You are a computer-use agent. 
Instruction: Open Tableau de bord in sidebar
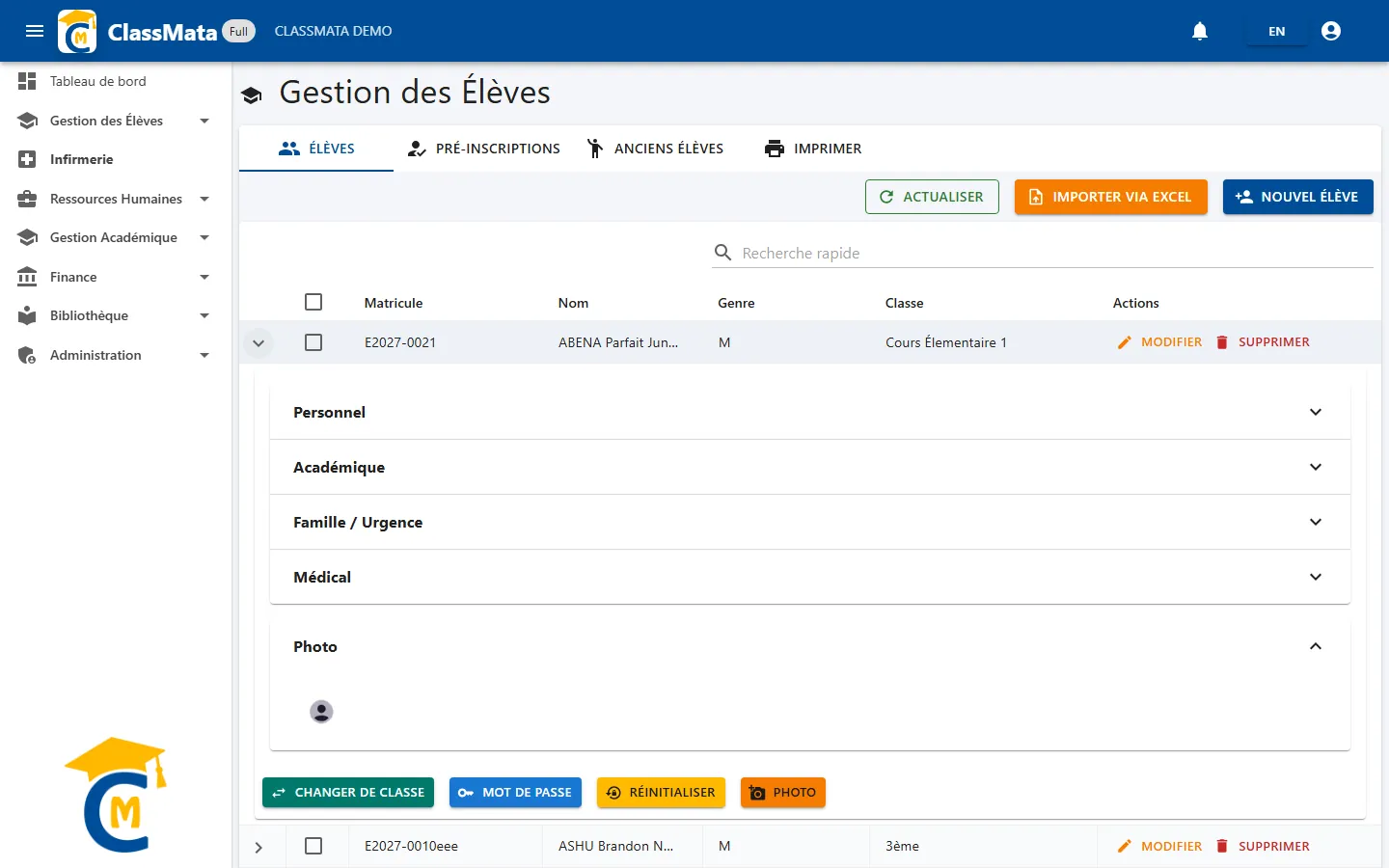[x=116, y=81]
